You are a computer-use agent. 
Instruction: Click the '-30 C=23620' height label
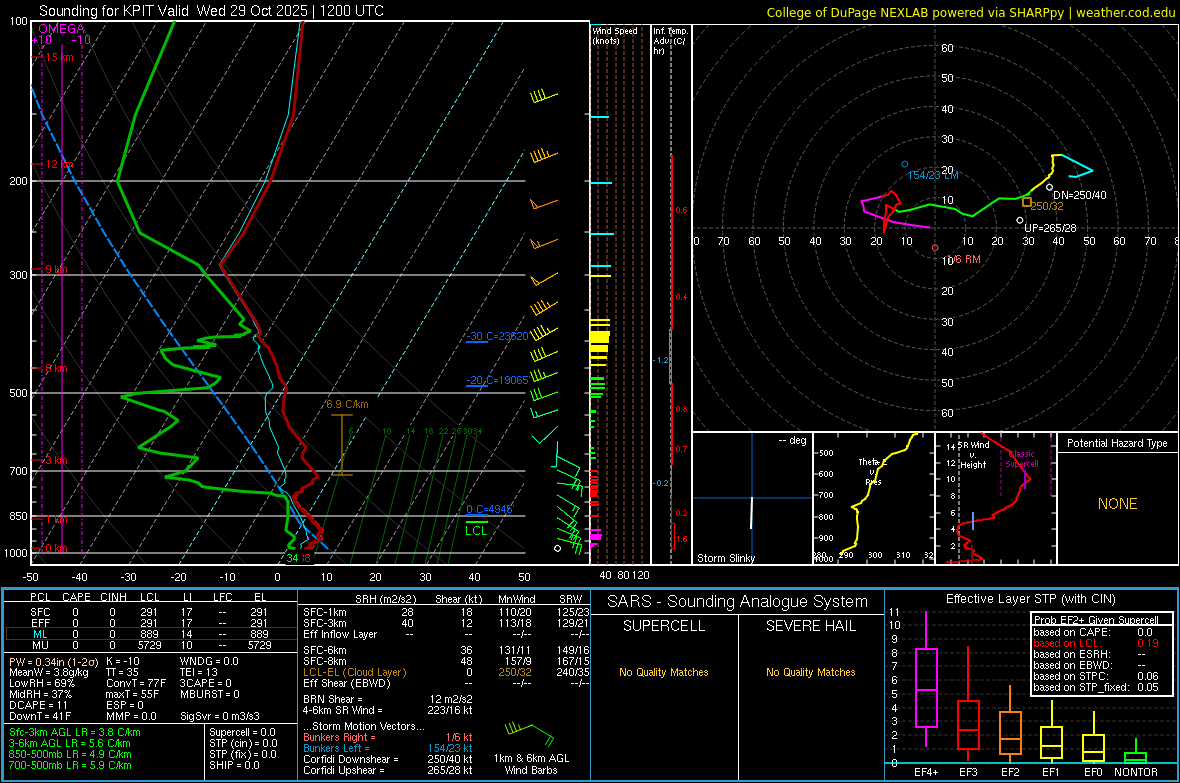(x=497, y=336)
